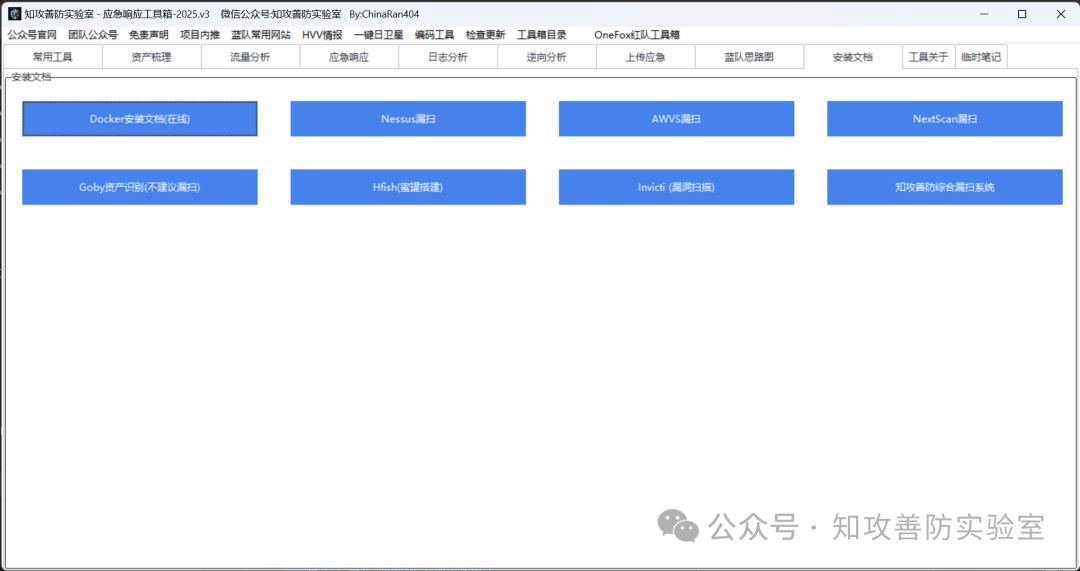This screenshot has height=571, width=1080.
Task: Select 检查更新 in the menu bar
Action: pyautogui.click(x=486, y=35)
